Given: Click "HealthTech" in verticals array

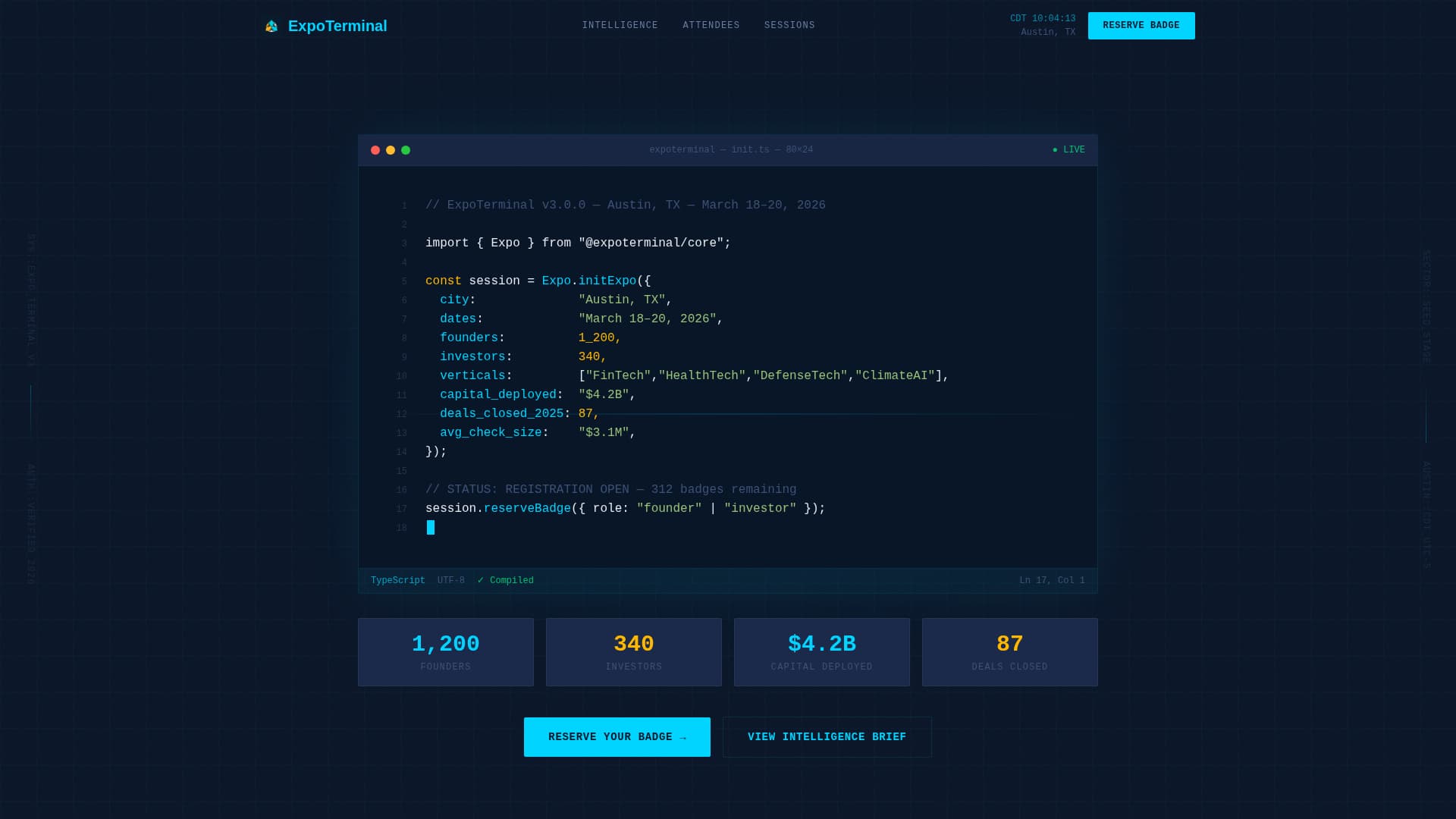Looking at the screenshot, I should point(702,376).
